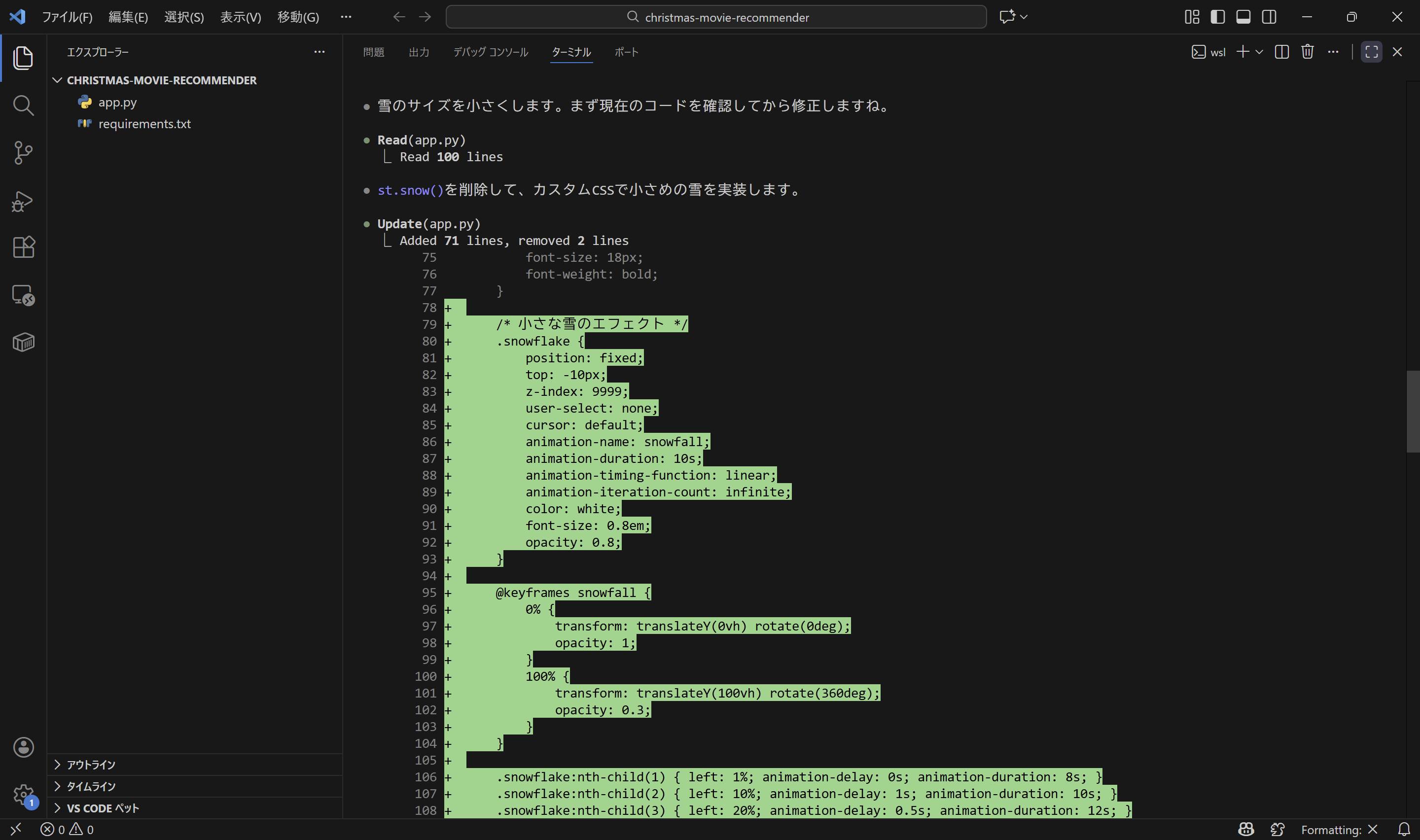Open Source Control from the activity bar
Viewport: 1420px width, 840px height.
click(23, 153)
